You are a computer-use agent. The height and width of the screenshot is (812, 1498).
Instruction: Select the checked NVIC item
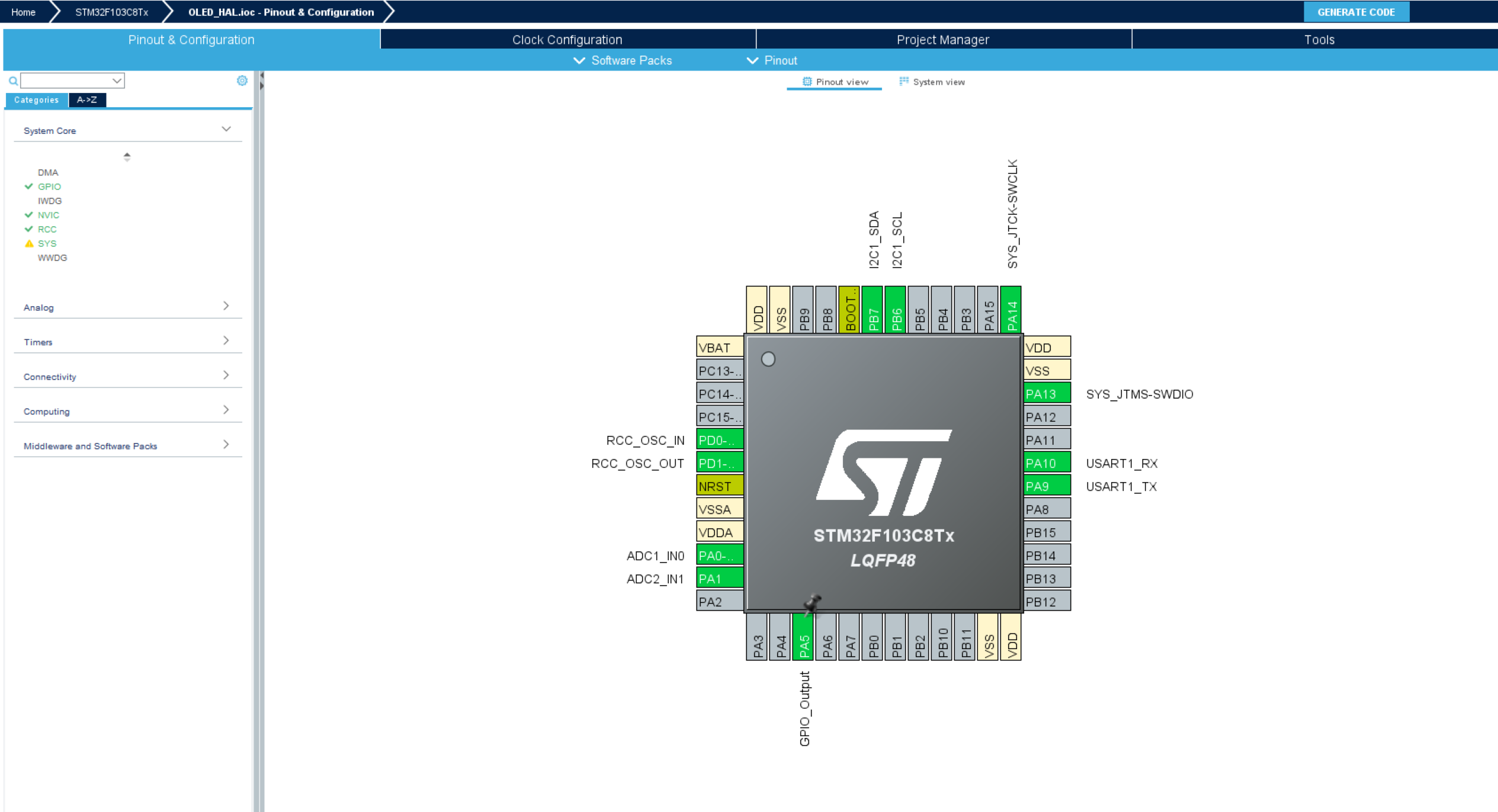click(x=48, y=215)
